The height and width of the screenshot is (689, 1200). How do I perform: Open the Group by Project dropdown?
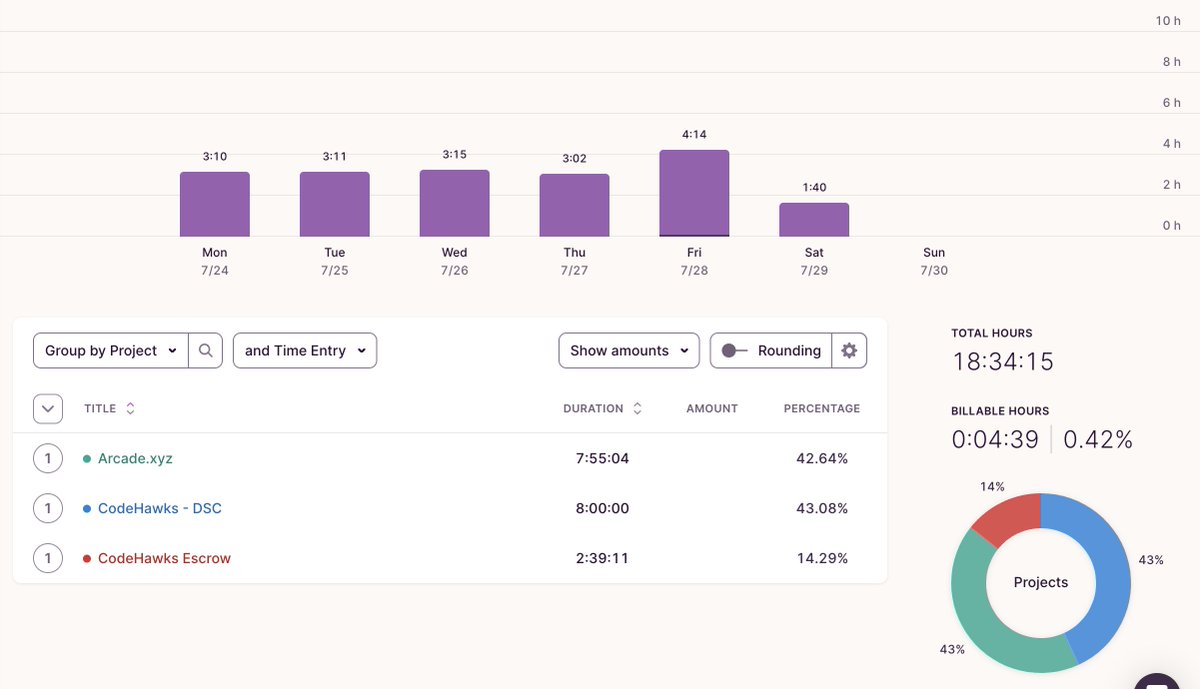click(x=111, y=351)
